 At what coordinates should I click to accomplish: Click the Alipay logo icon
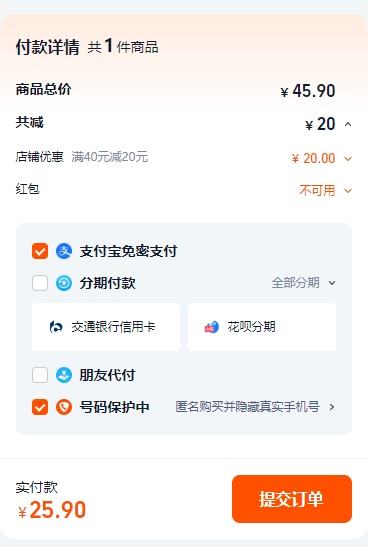(x=64, y=251)
